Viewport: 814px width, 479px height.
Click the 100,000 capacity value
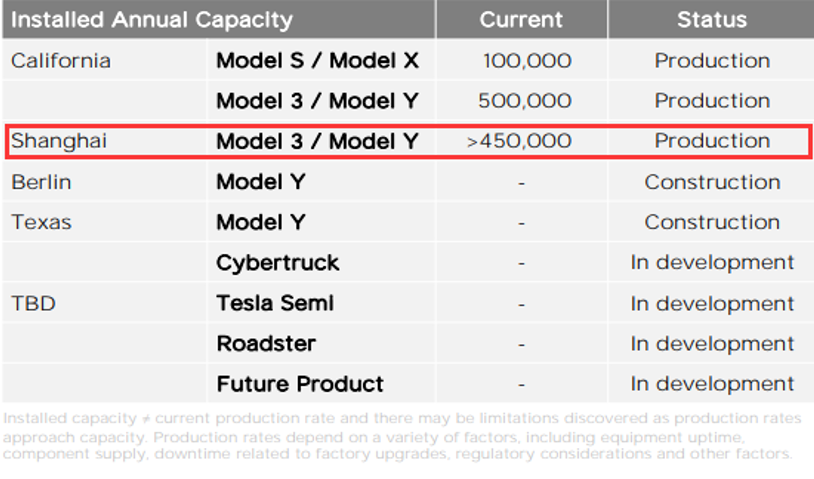(x=527, y=61)
